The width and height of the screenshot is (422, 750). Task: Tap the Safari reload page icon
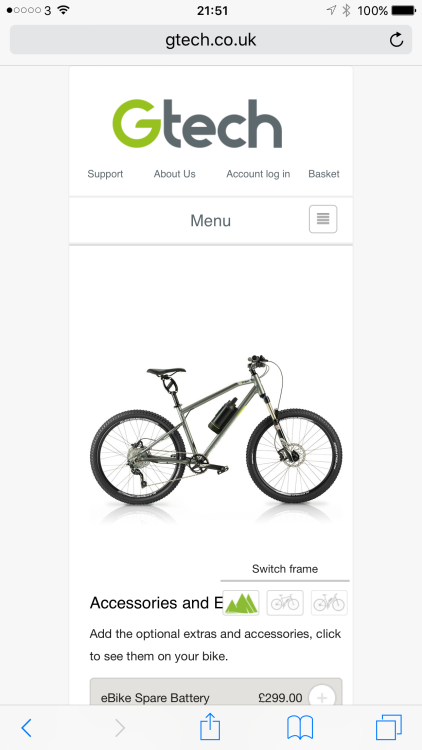pos(396,40)
